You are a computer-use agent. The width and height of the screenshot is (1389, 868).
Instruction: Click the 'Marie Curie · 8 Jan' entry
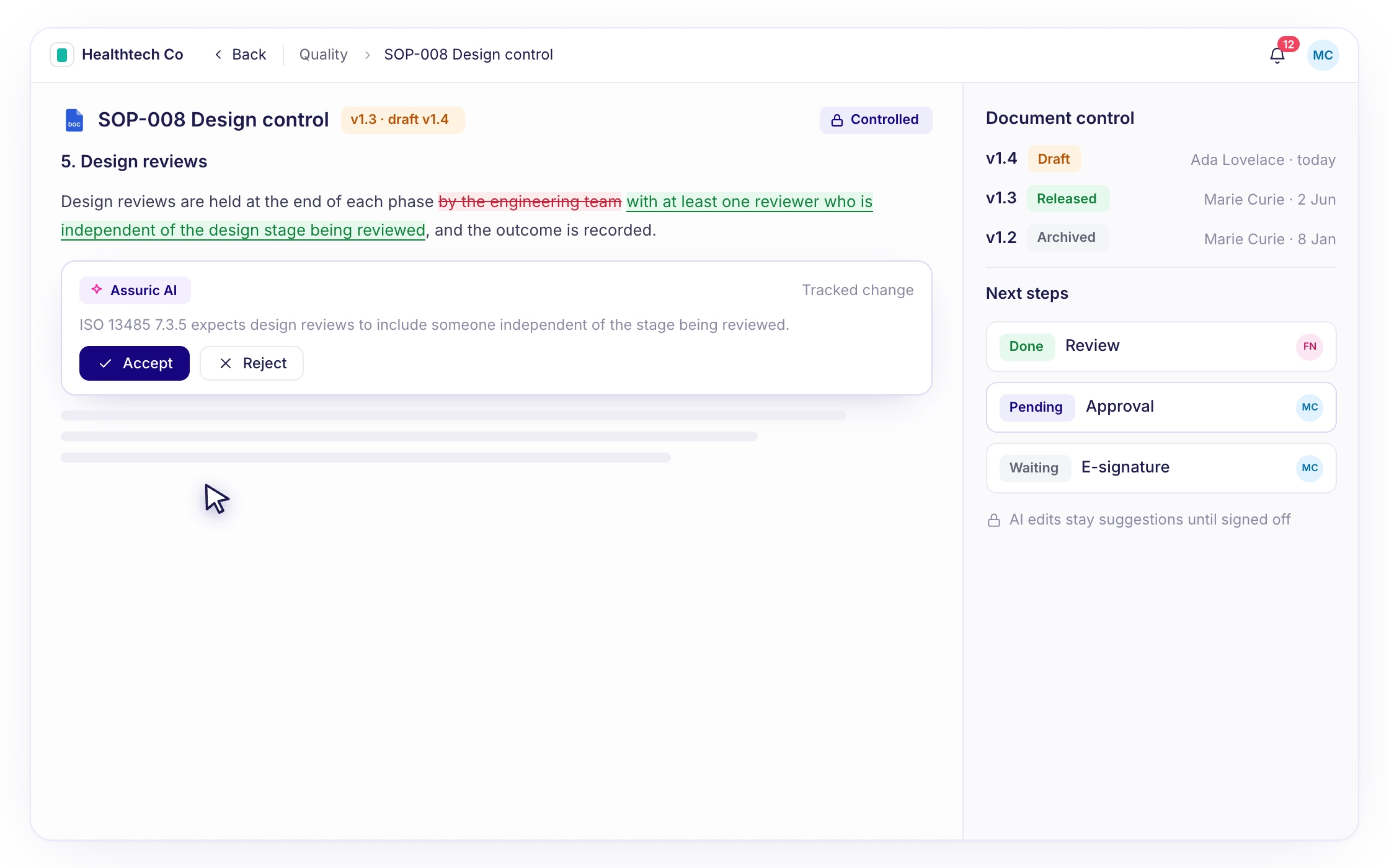[1270, 239]
